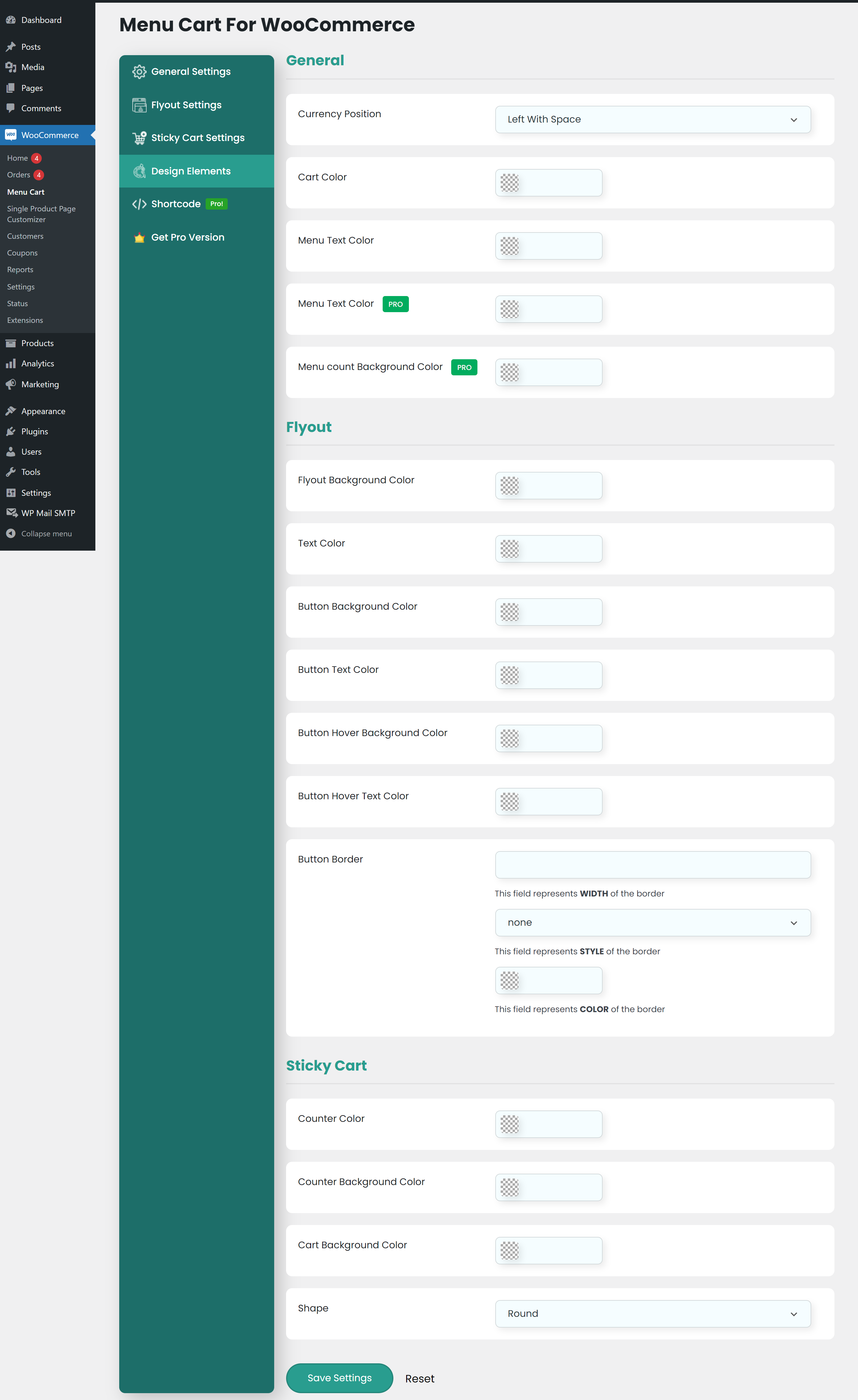Pick the Flyout Background Color swatch
858x1400 pixels.
509,486
